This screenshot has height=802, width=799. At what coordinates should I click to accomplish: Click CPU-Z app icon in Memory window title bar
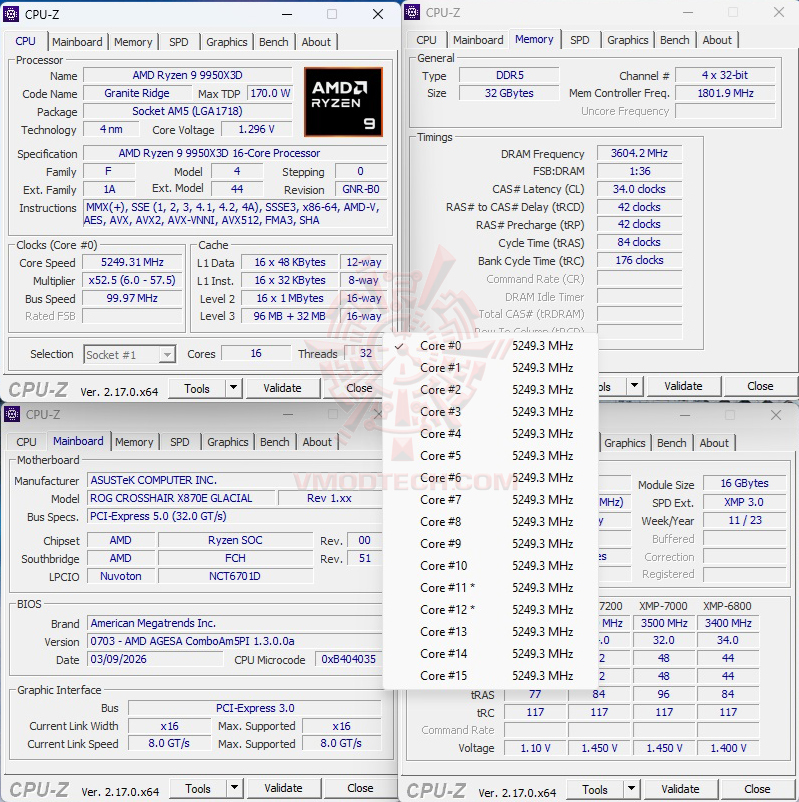point(412,12)
